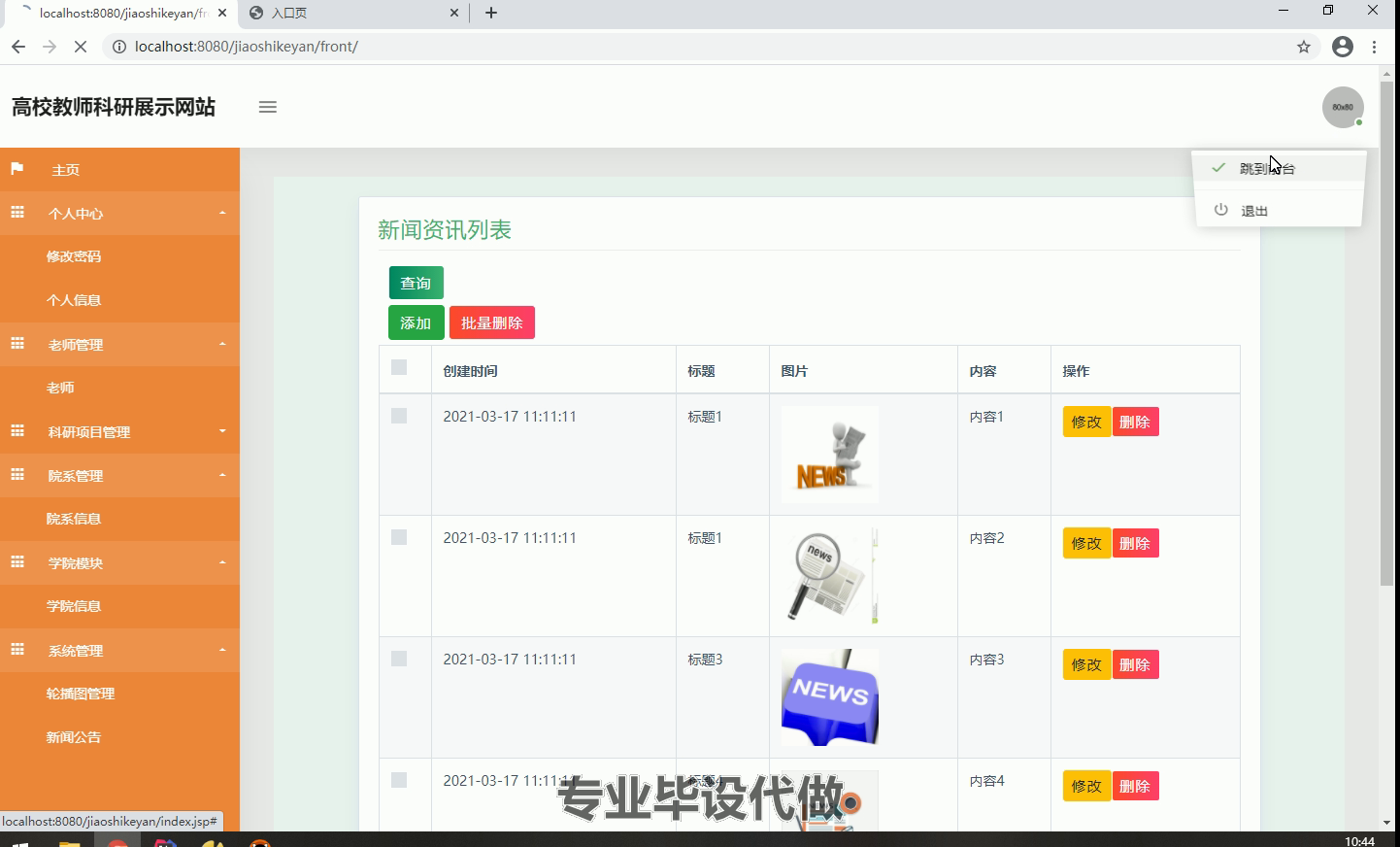Open a new browser tab with plus

pos(491,13)
